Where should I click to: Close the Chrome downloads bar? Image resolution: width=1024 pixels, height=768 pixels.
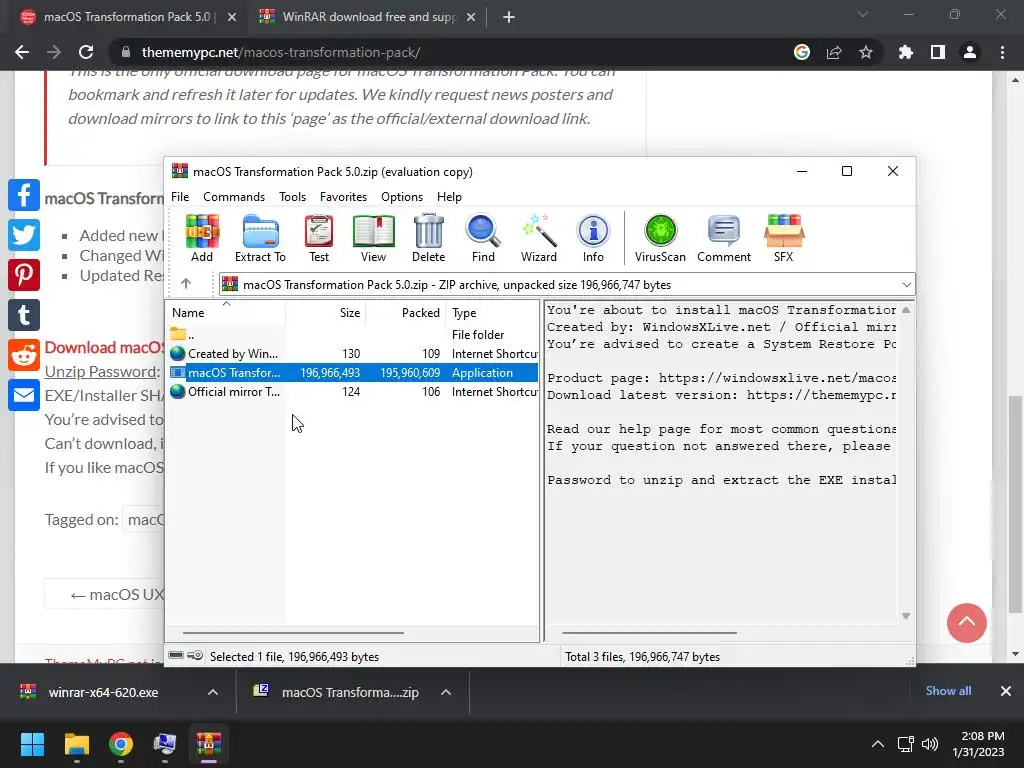[1006, 690]
